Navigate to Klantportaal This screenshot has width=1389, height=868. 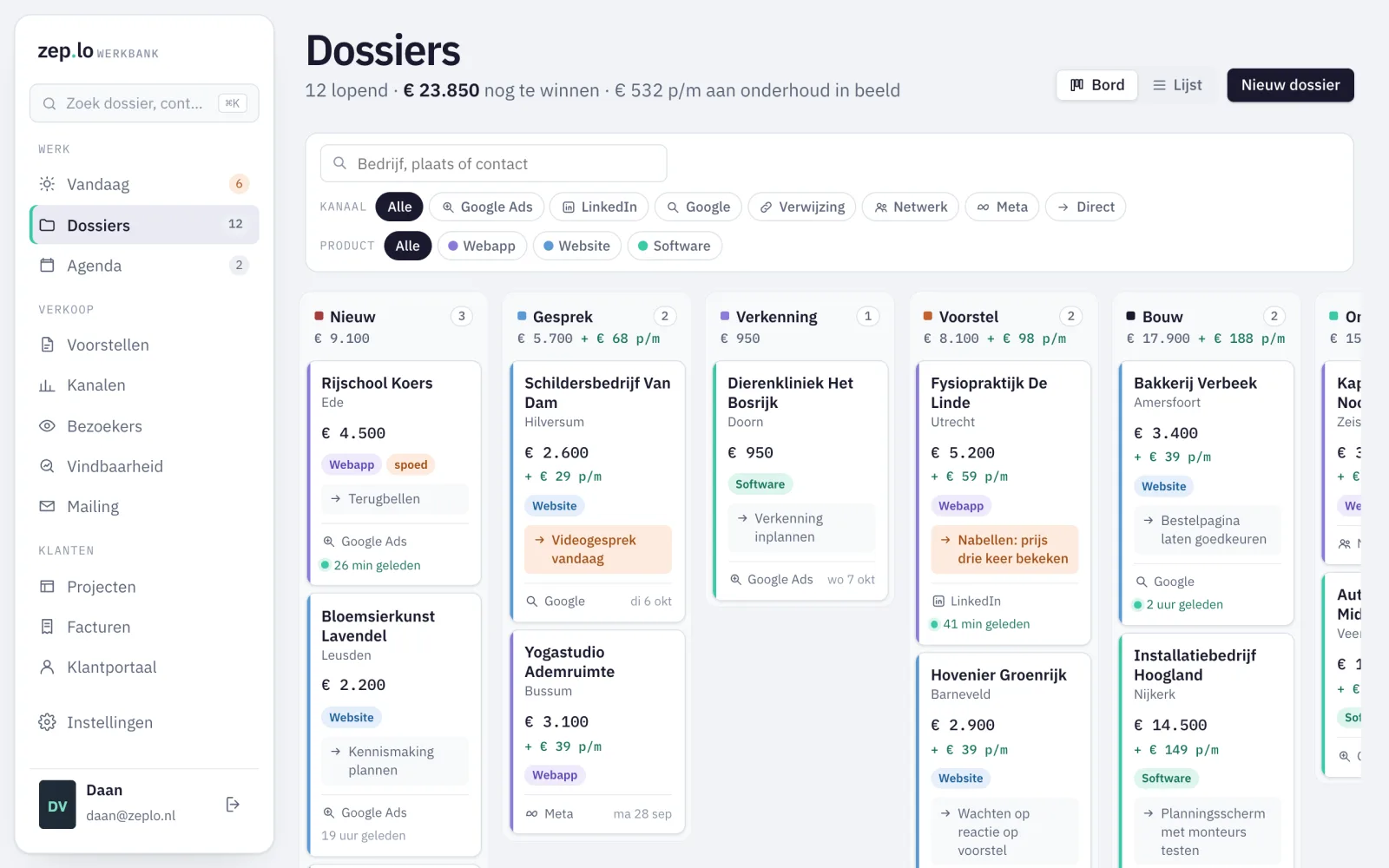(144, 667)
